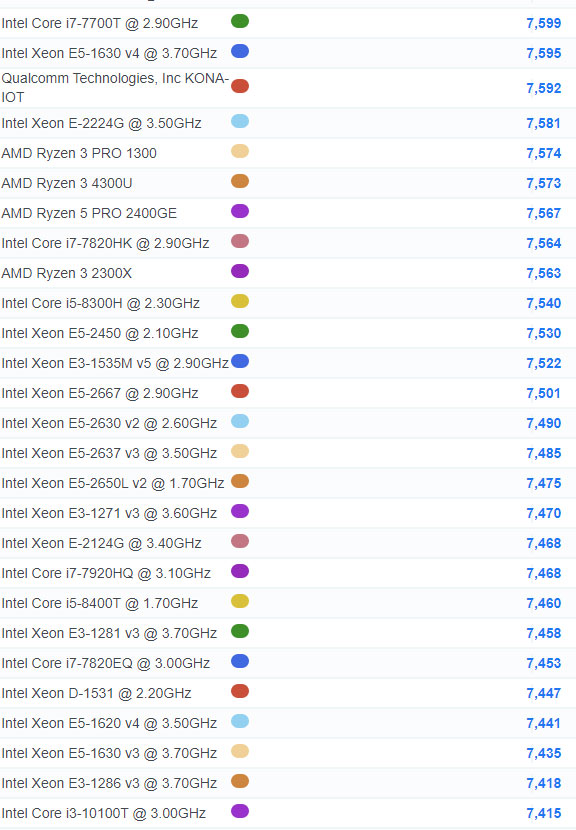Click the green dot beside Xeon E5-2450
Screen dimensions: 576x830
pyautogui.click(x=240, y=331)
